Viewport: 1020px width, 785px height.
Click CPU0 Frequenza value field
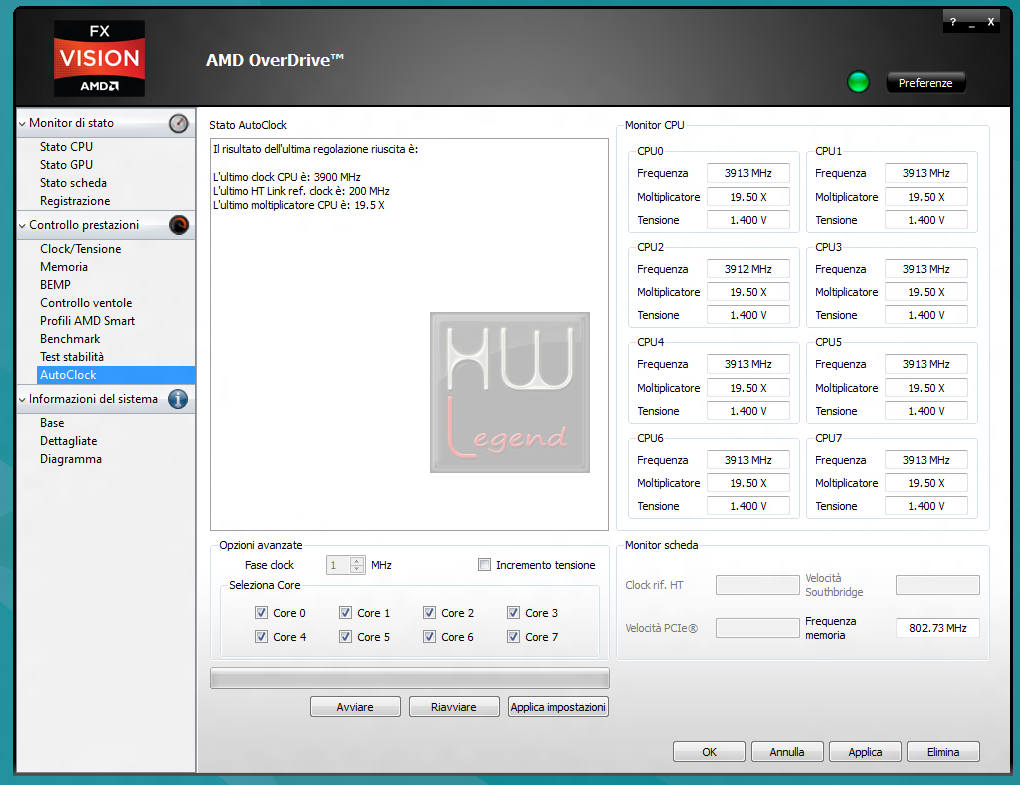(748, 173)
